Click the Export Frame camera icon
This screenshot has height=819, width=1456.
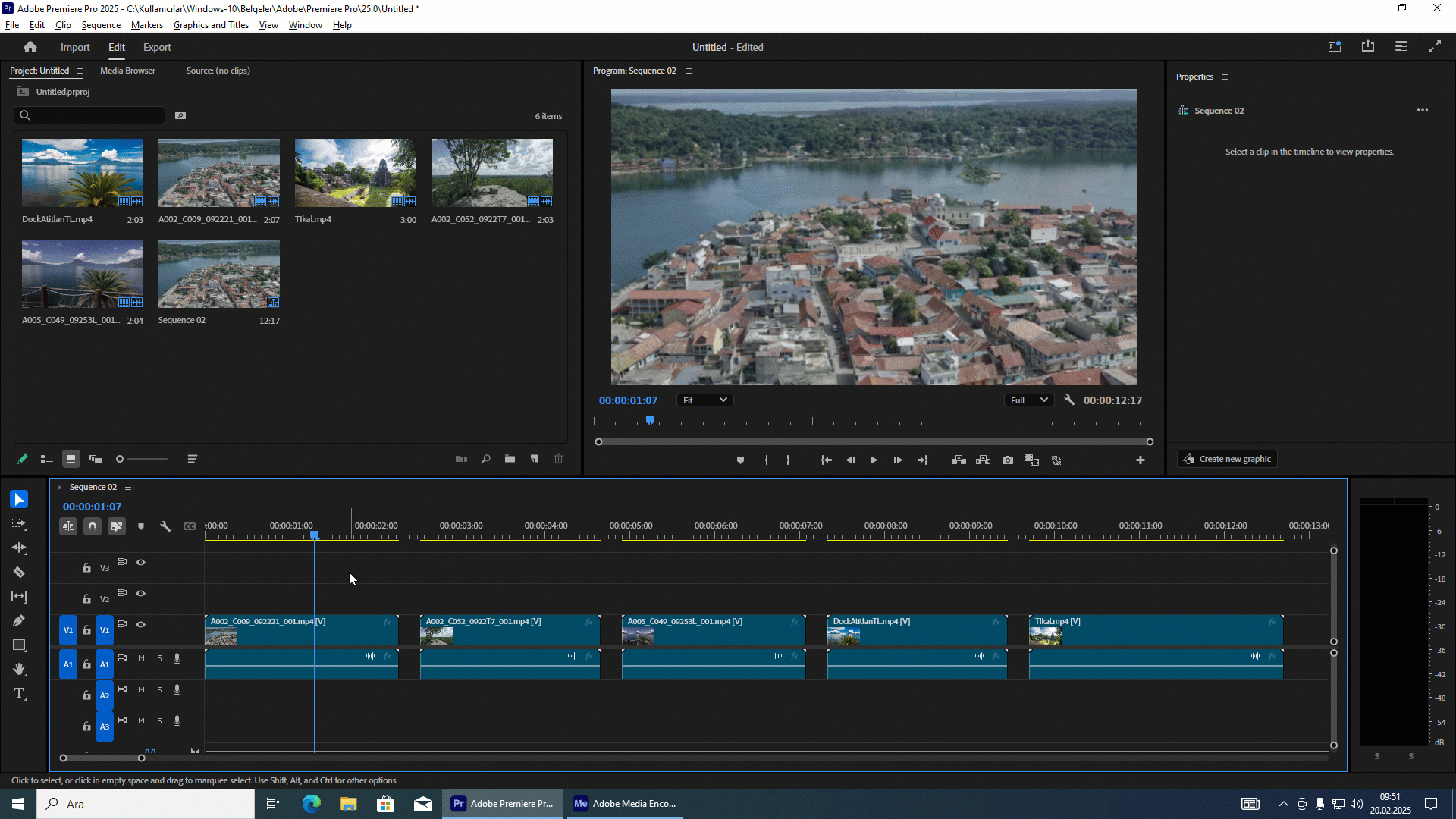(x=1007, y=460)
